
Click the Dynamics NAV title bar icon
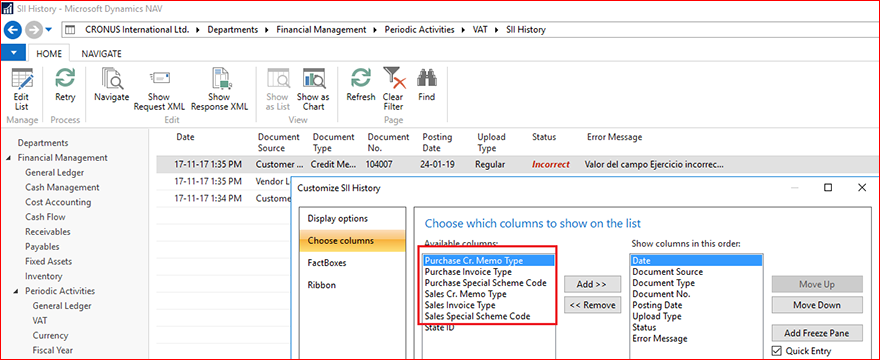coord(8,8)
